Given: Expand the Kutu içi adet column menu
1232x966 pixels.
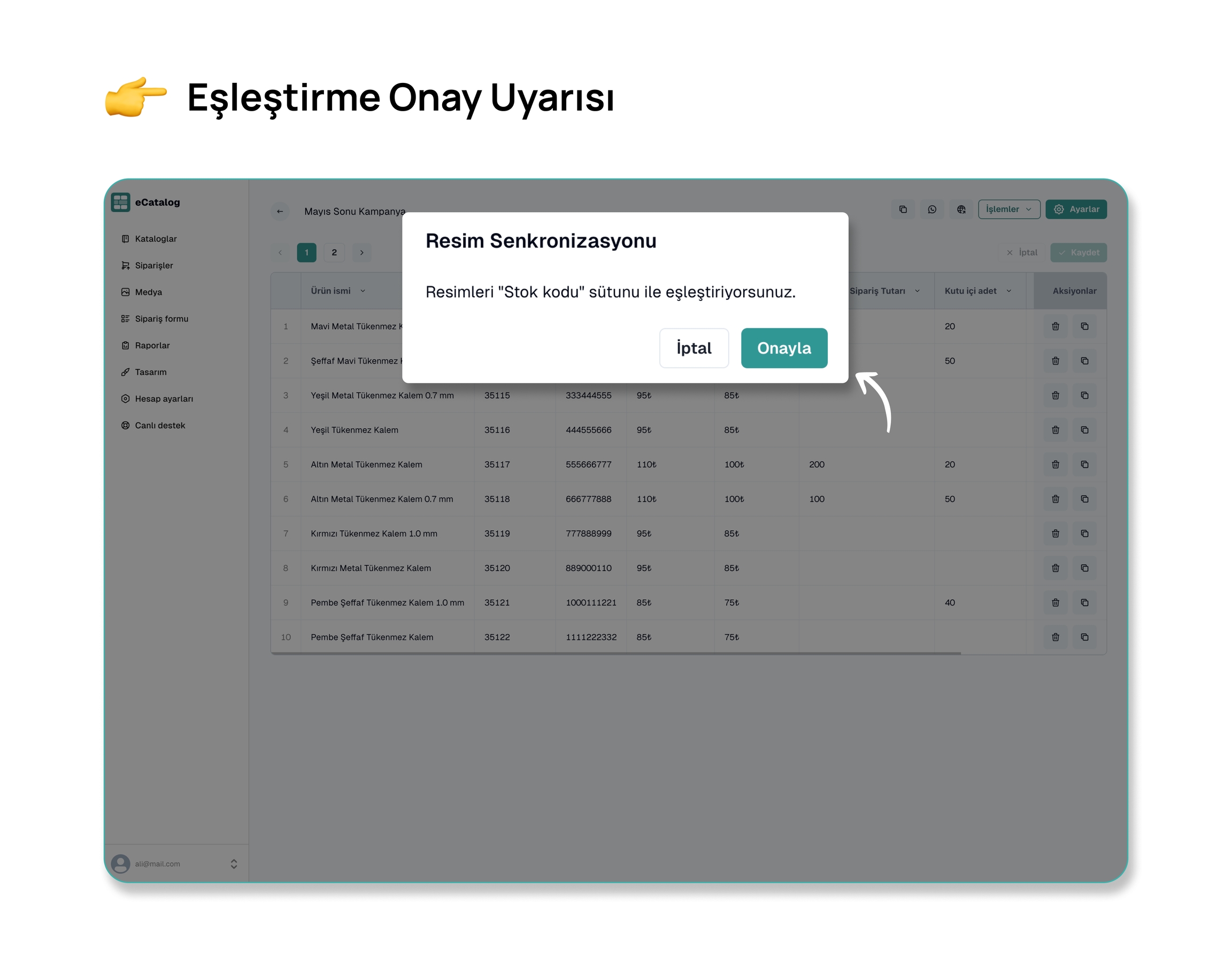Looking at the screenshot, I should point(1008,291).
